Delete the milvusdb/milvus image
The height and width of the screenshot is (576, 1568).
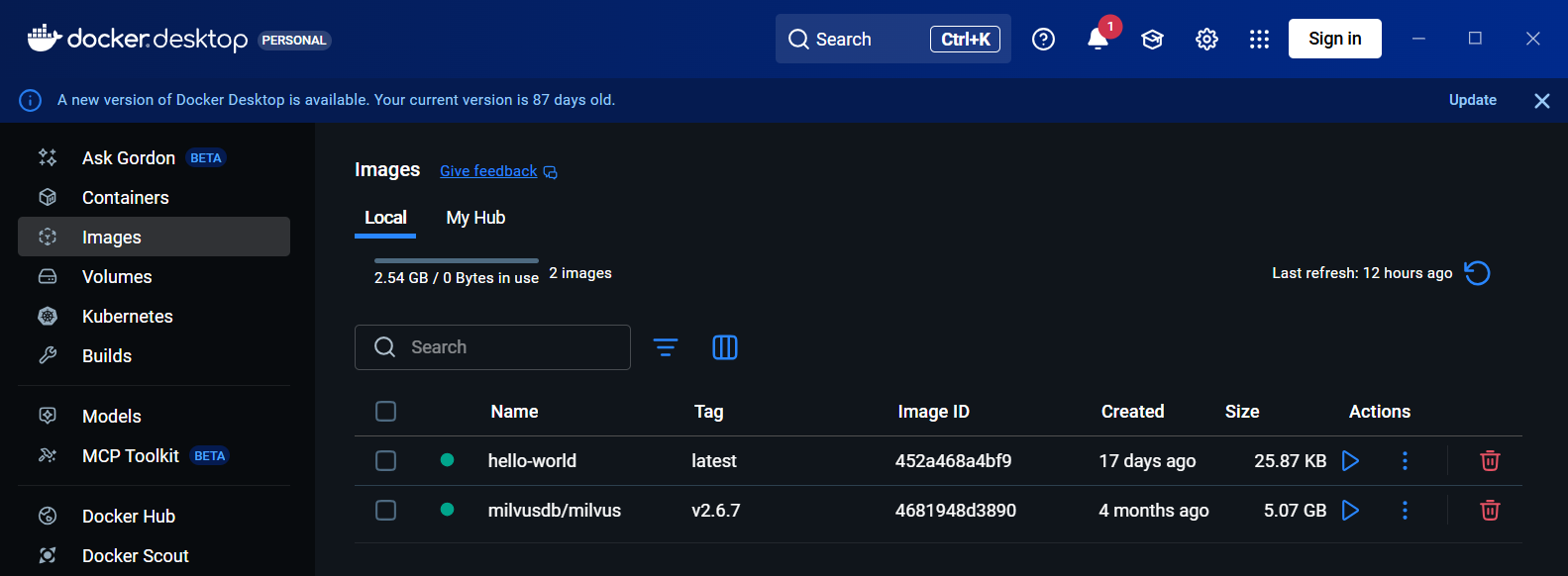click(x=1490, y=510)
